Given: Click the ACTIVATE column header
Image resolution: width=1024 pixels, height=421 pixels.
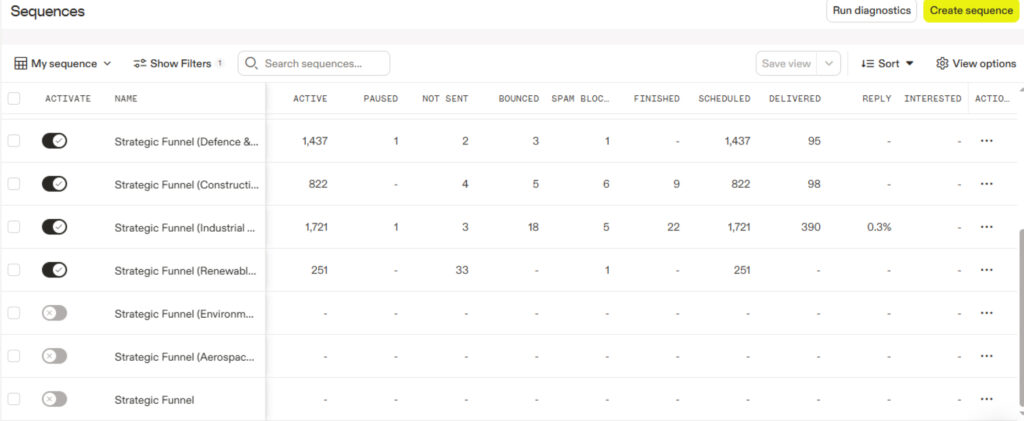Looking at the screenshot, I should pyautogui.click(x=68, y=99).
